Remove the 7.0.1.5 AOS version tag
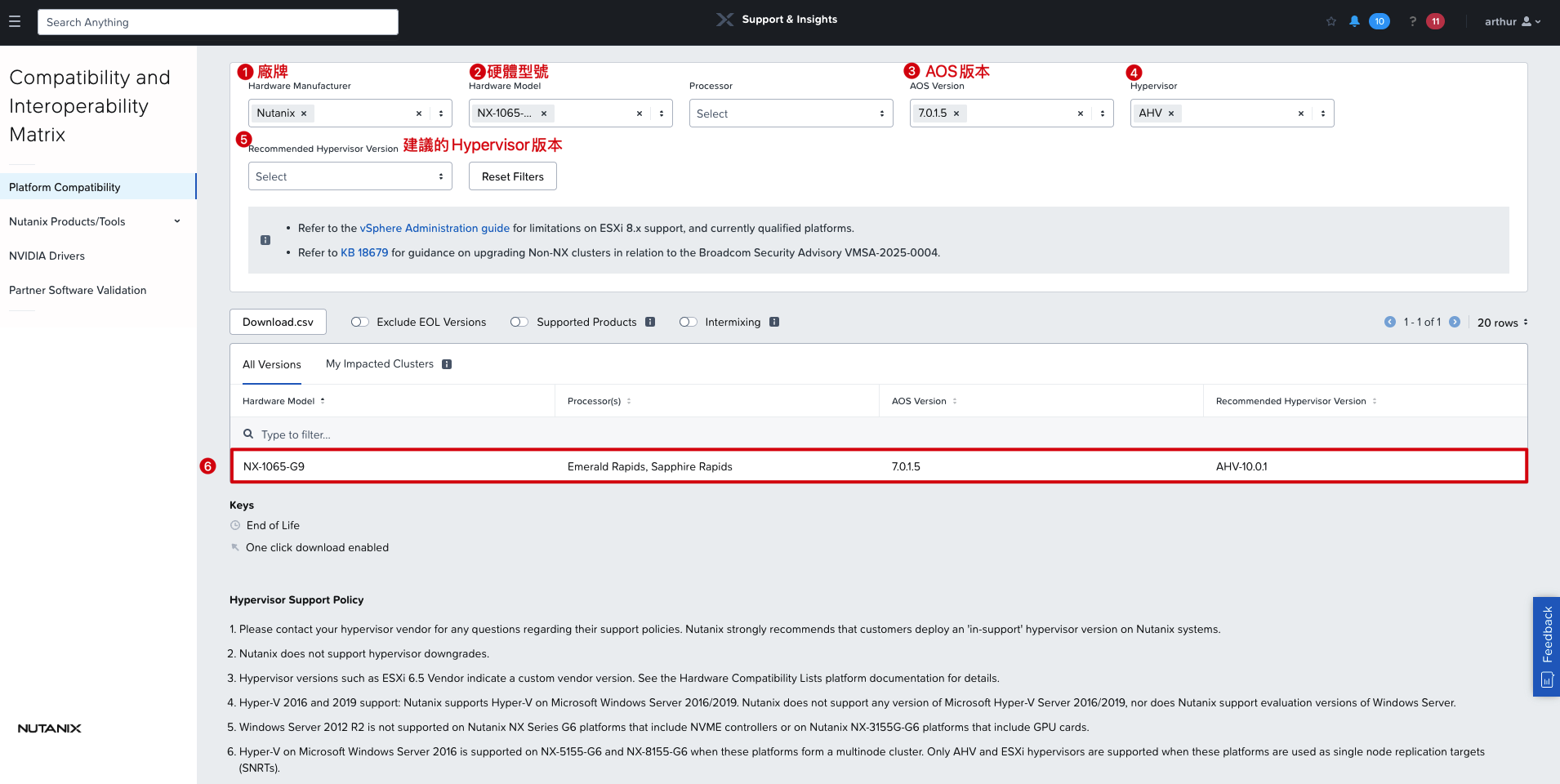The width and height of the screenshot is (1560, 784). [x=956, y=114]
